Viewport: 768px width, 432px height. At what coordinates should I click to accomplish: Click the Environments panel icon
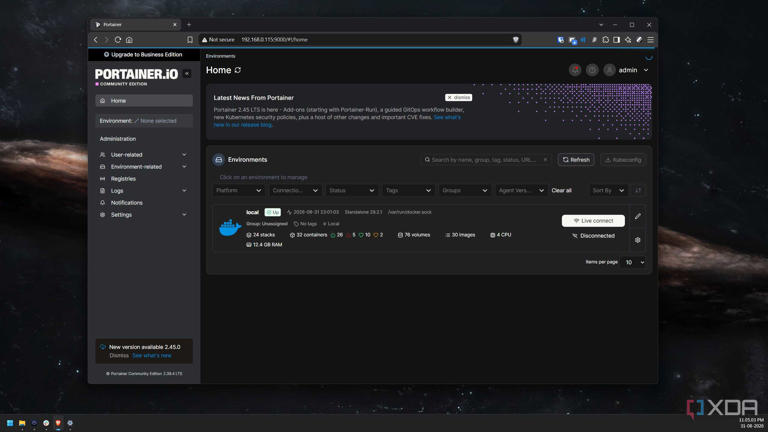(x=218, y=160)
